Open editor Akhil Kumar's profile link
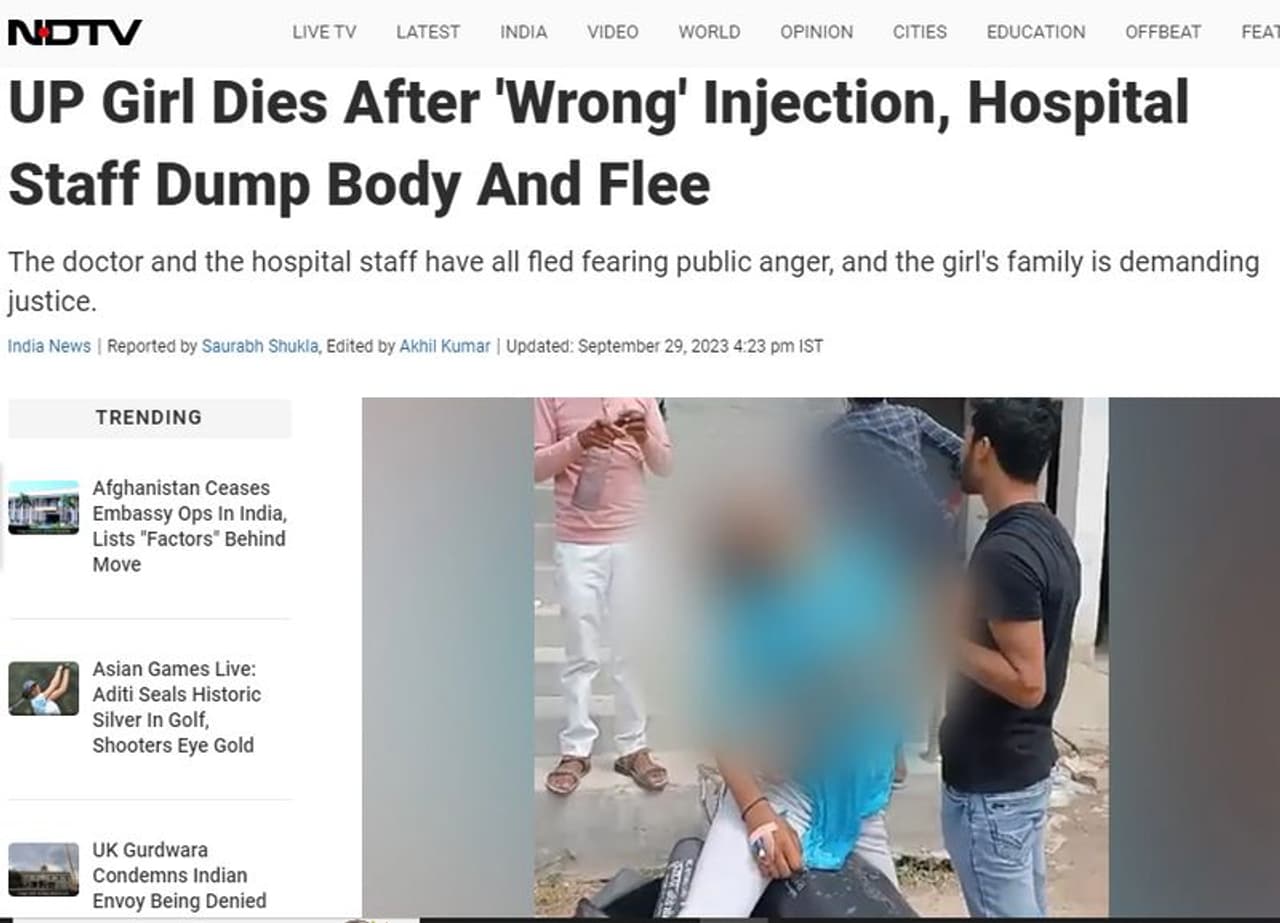This screenshot has height=923, width=1280. 445,346
